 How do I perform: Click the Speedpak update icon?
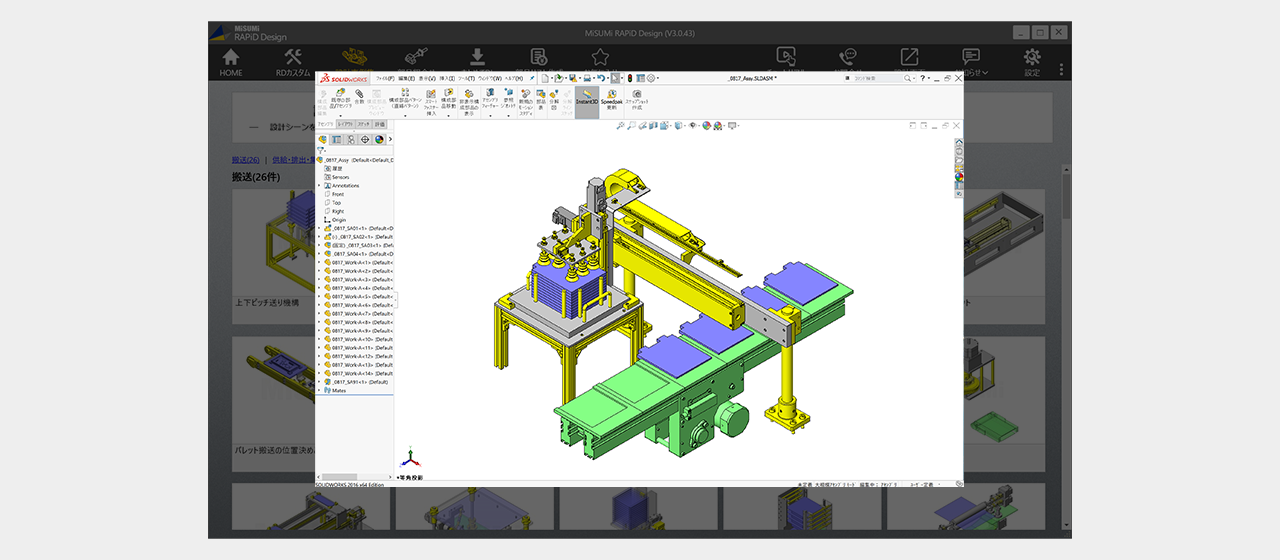point(610,94)
